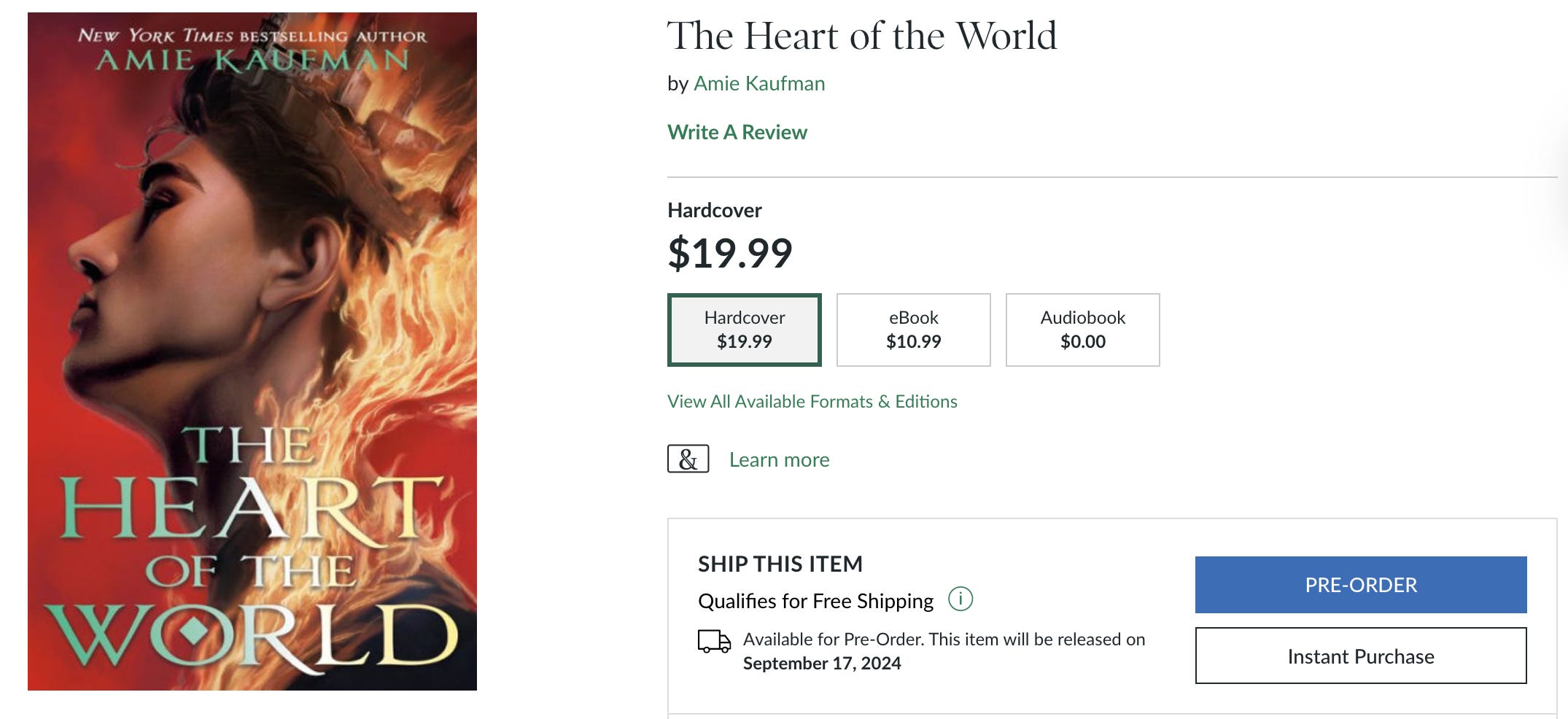Open the Write A Review link
The image size is (1568, 719).
(x=737, y=132)
